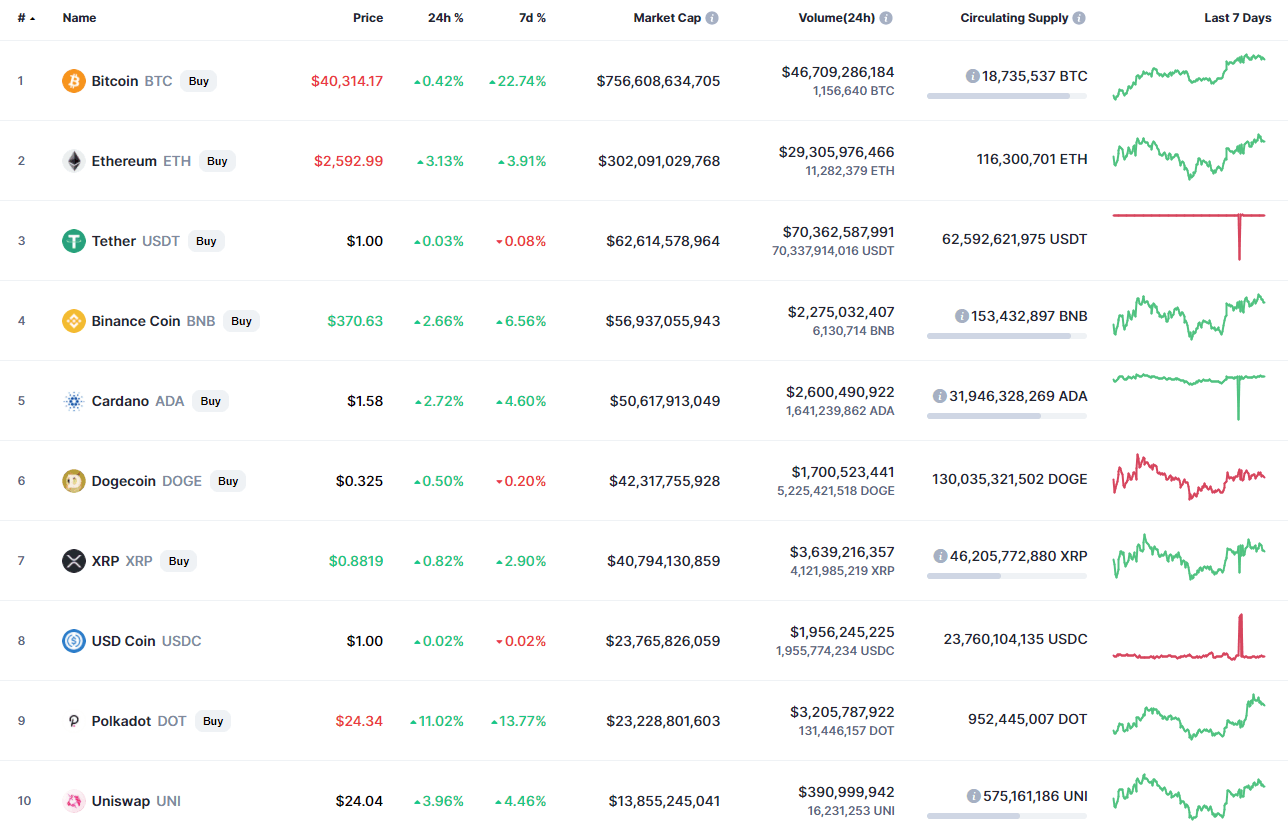This screenshot has height=830, width=1288.
Task: Click the Circulating Supply header info icon
Action: (x=1079, y=18)
